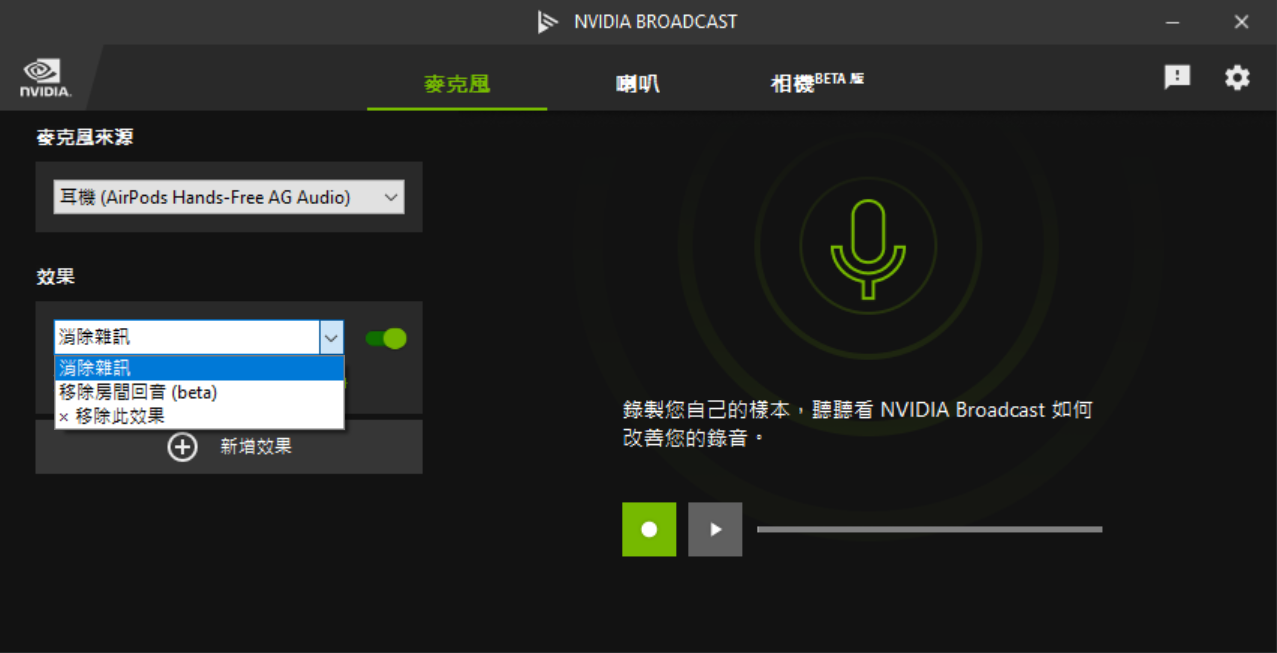Click the NVIDIA Broadcast title bar logo
1277x653 pixels.
click(x=547, y=21)
